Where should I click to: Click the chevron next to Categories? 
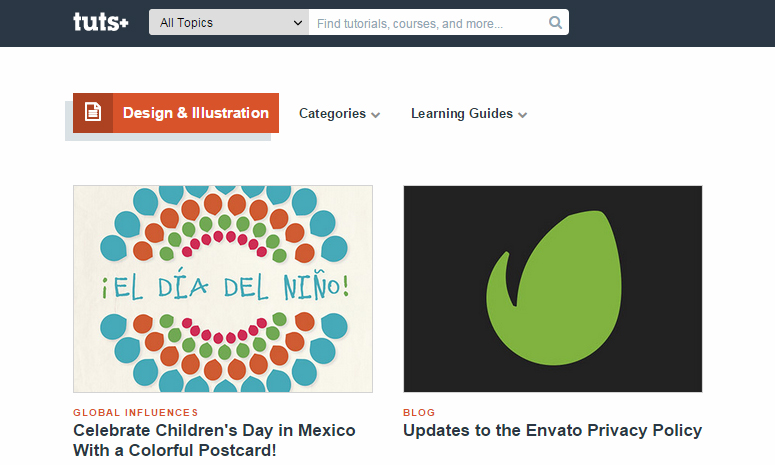376,115
